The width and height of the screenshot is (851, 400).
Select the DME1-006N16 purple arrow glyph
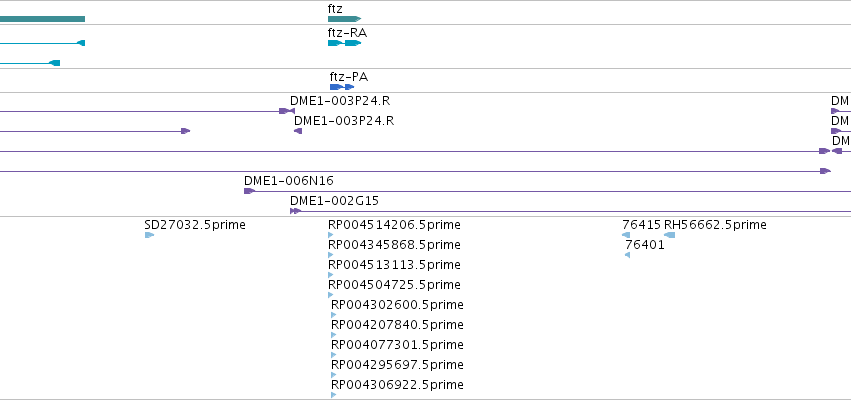249,191
